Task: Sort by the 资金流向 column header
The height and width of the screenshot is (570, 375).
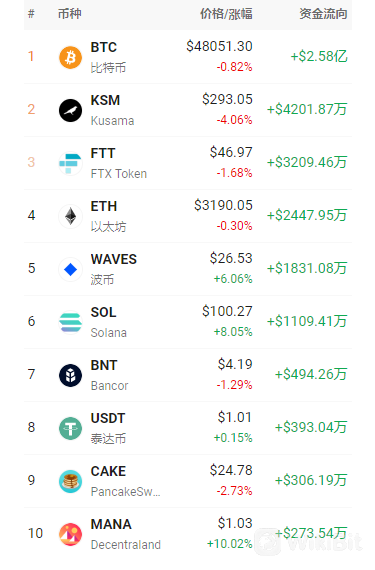Action: [x=323, y=14]
